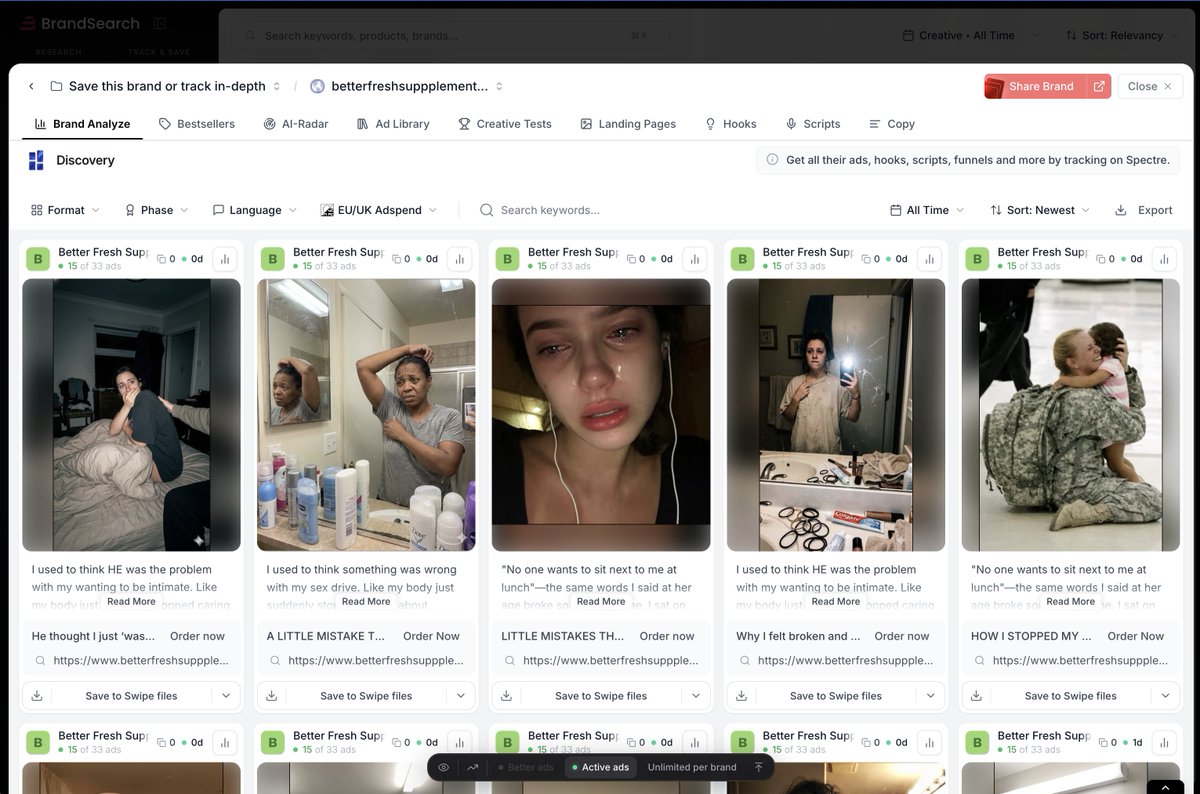This screenshot has width=1200, height=794.
Task: Click the Export button
Action: (x=1144, y=210)
